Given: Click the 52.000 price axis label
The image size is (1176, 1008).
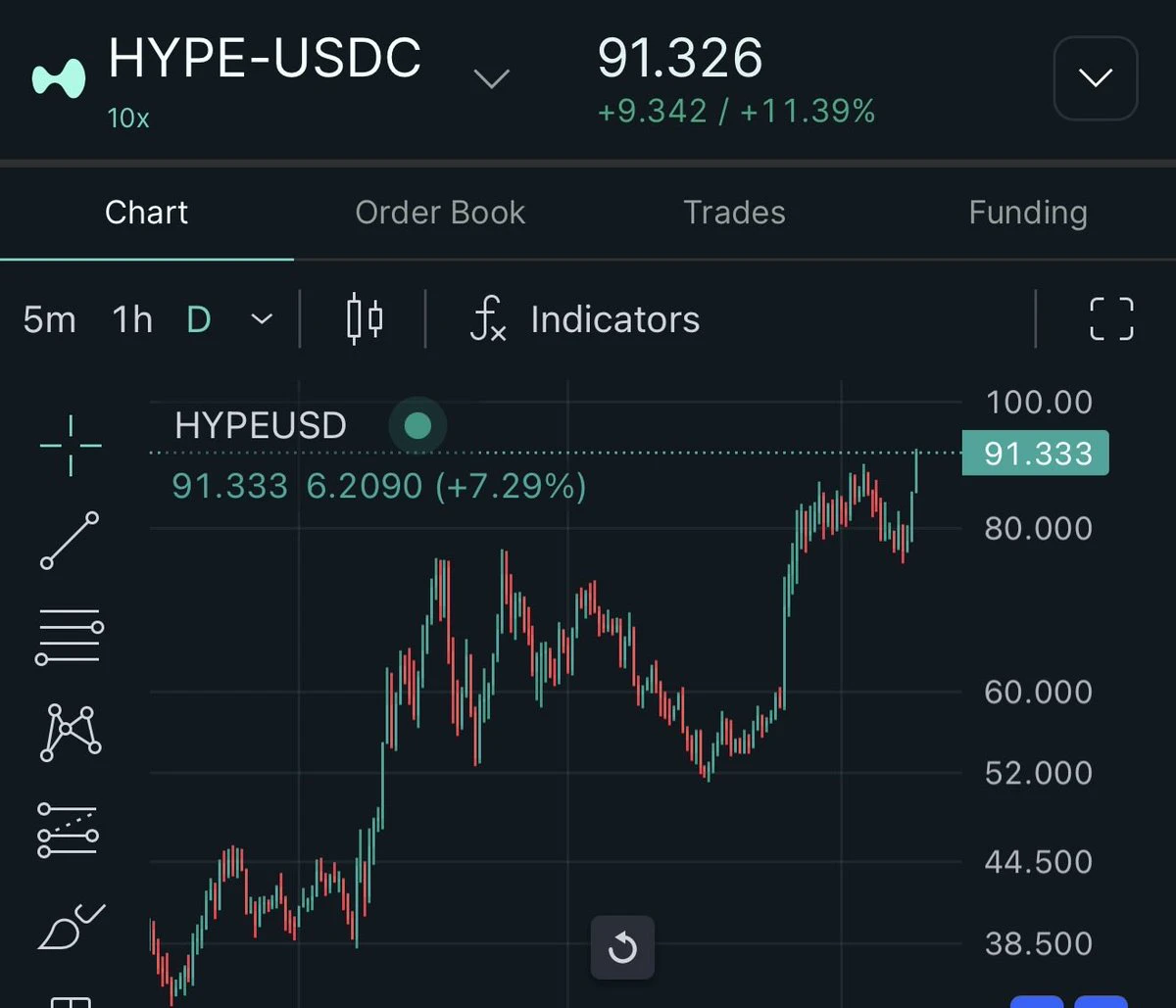Looking at the screenshot, I should [x=1039, y=773].
